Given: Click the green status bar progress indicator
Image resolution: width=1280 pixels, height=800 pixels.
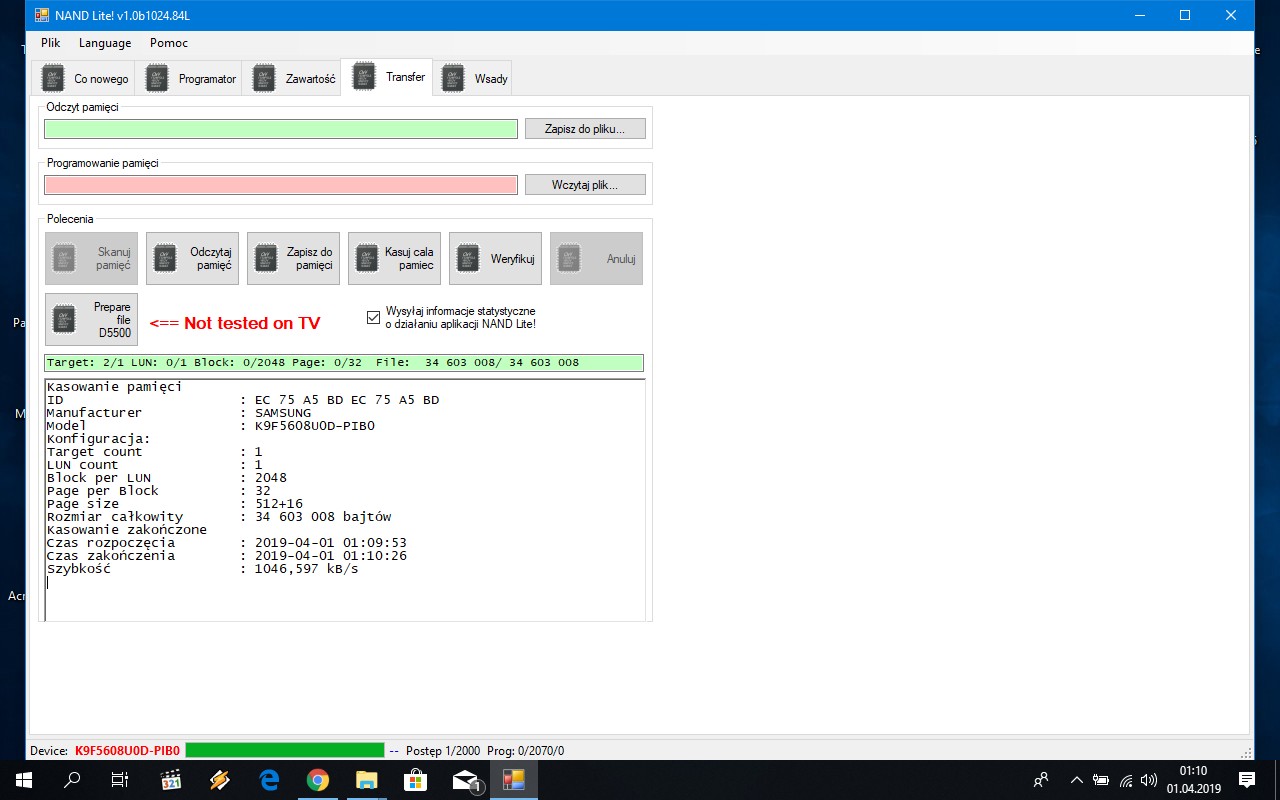Looking at the screenshot, I should (285, 750).
